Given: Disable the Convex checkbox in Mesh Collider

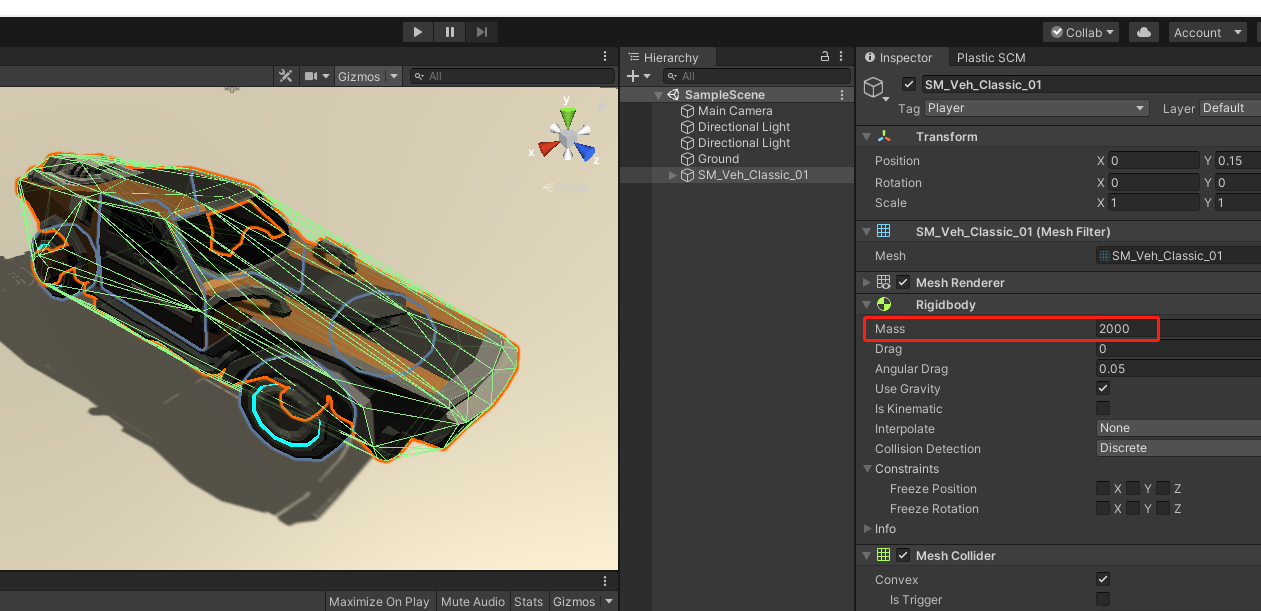Looking at the screenshot, I should pos(1103,579).
